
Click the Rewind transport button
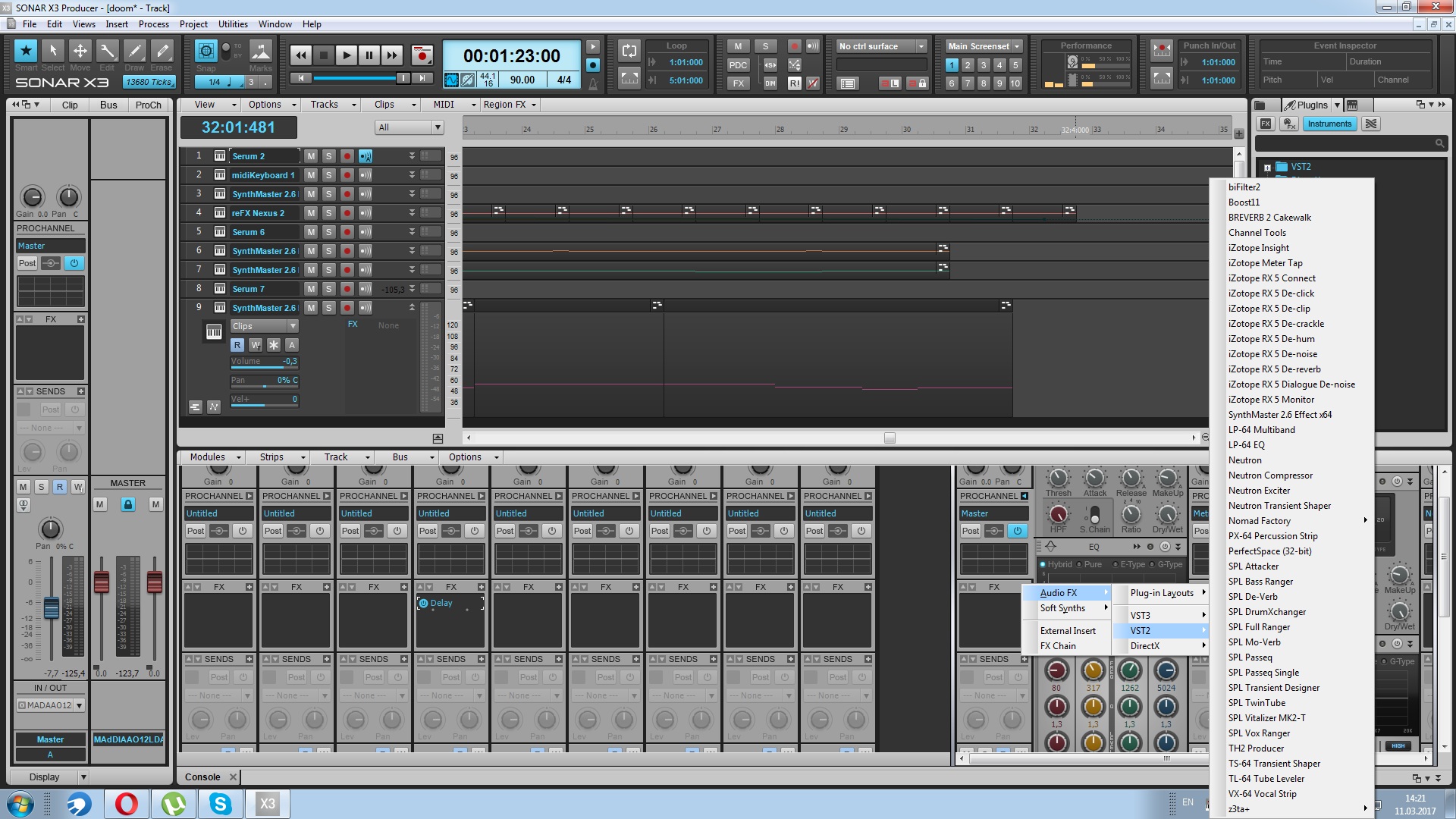coord(301,55)
